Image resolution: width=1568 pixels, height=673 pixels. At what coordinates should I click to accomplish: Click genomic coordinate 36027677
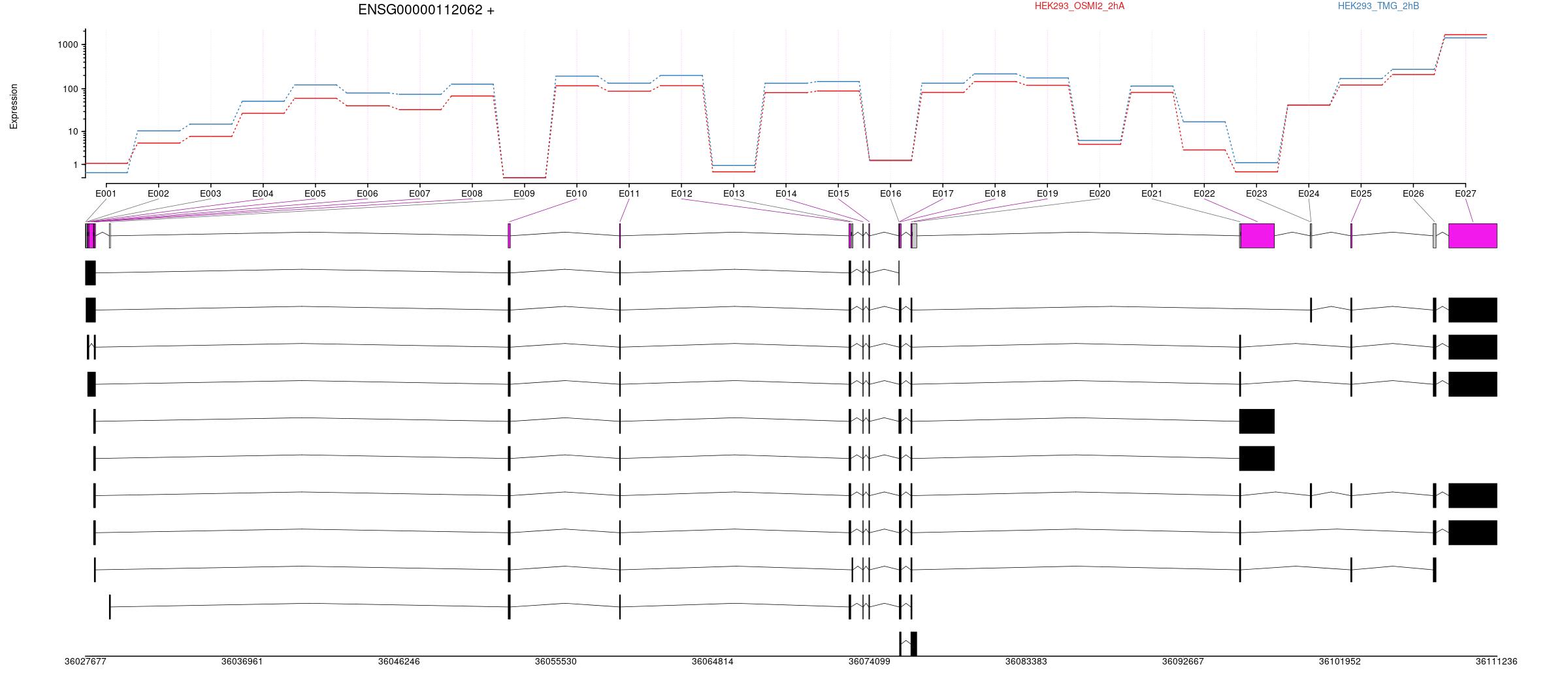point(85,661)
